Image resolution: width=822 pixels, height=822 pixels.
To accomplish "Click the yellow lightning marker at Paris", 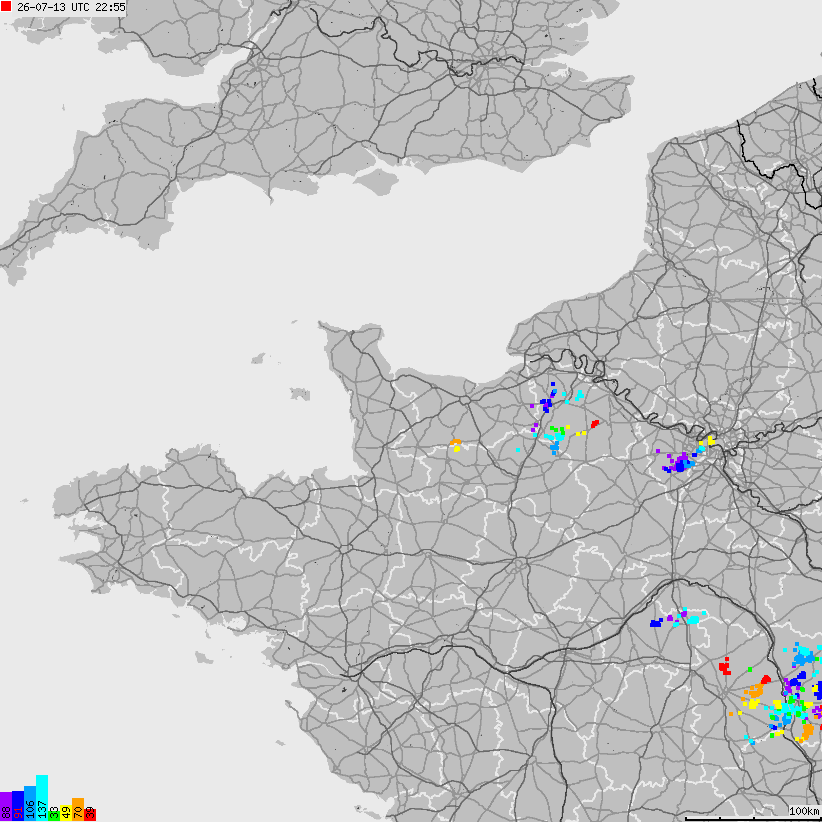I will click(711, 440).
